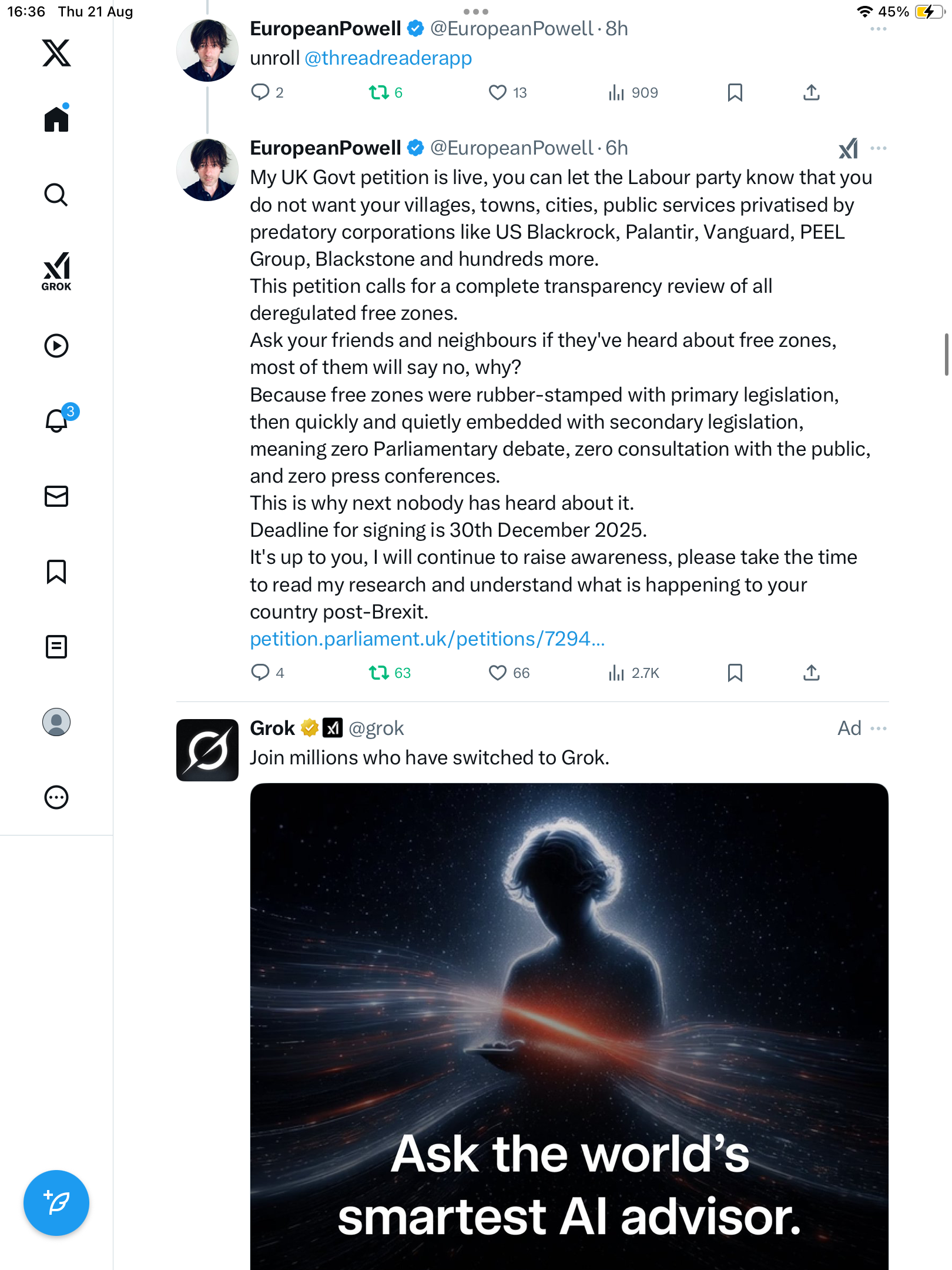Open more options on Grok ad
The height and width of the screenshot is (1270, 952).
click(879, 728)
